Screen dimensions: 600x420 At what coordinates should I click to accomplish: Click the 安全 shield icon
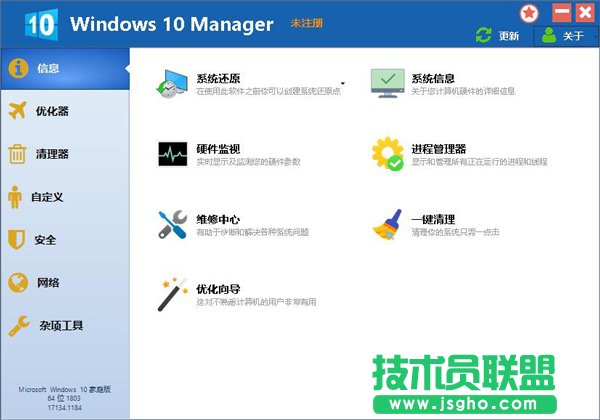[x=16, y=240]
